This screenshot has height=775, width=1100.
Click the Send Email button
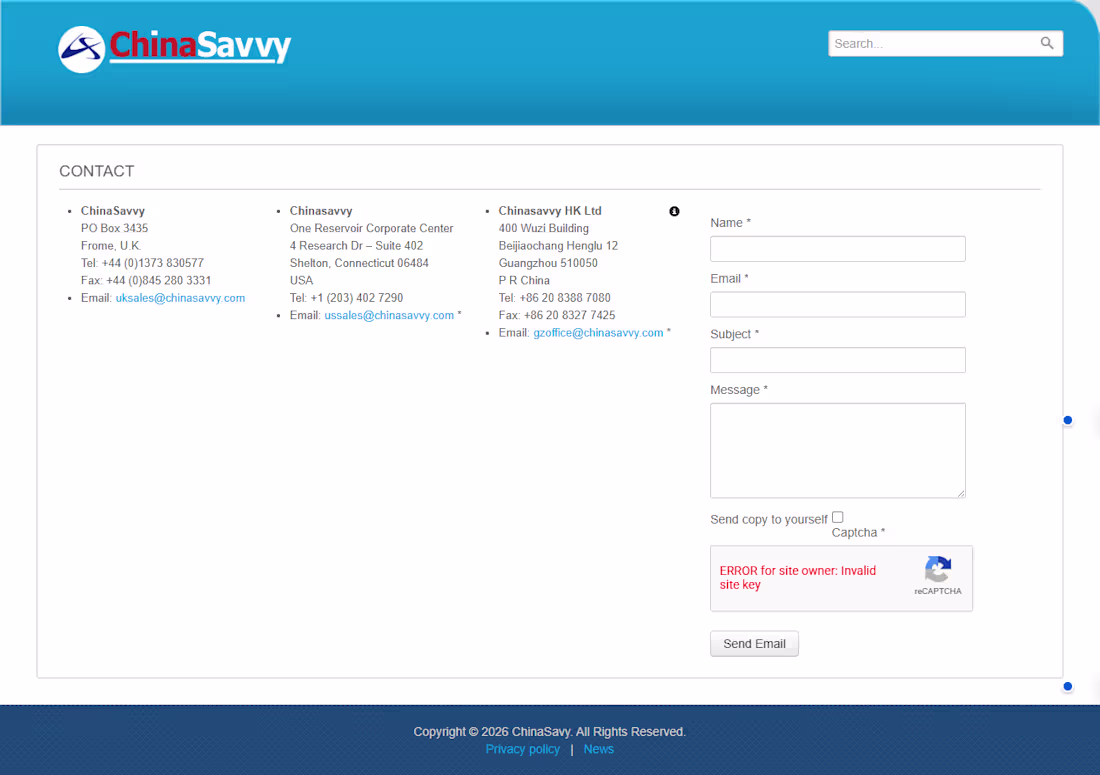click(754, 644)
